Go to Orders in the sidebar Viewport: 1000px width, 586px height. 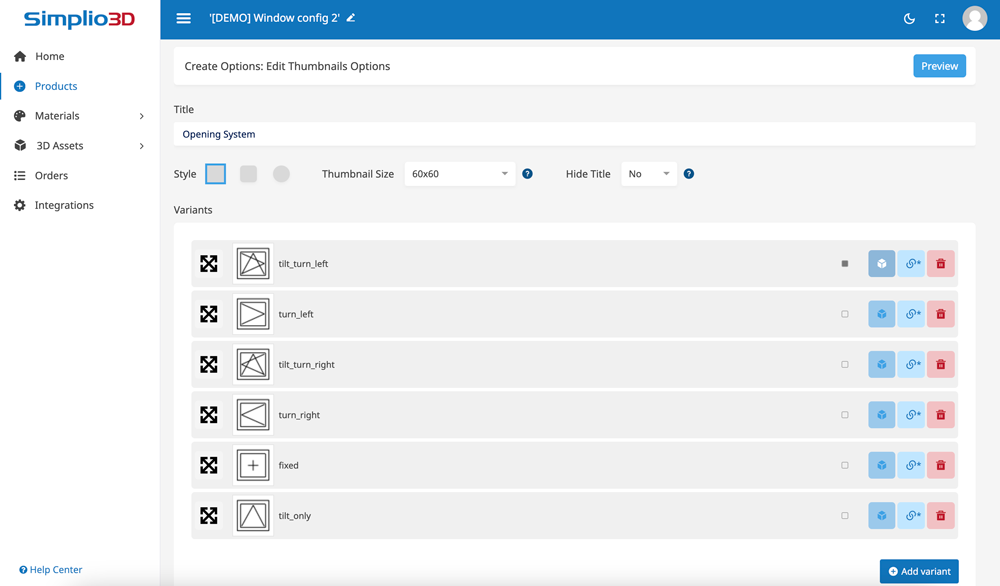tap(51, 175)
